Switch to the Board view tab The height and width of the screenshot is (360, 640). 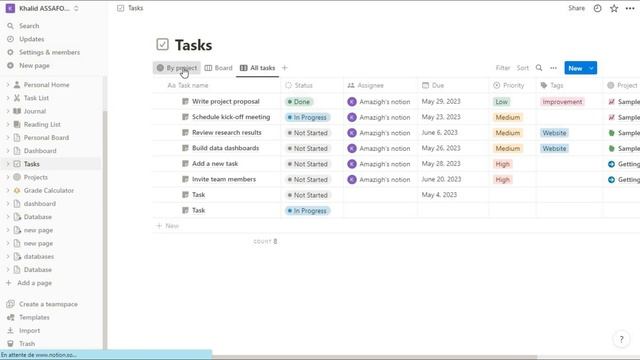coord(218,68)
